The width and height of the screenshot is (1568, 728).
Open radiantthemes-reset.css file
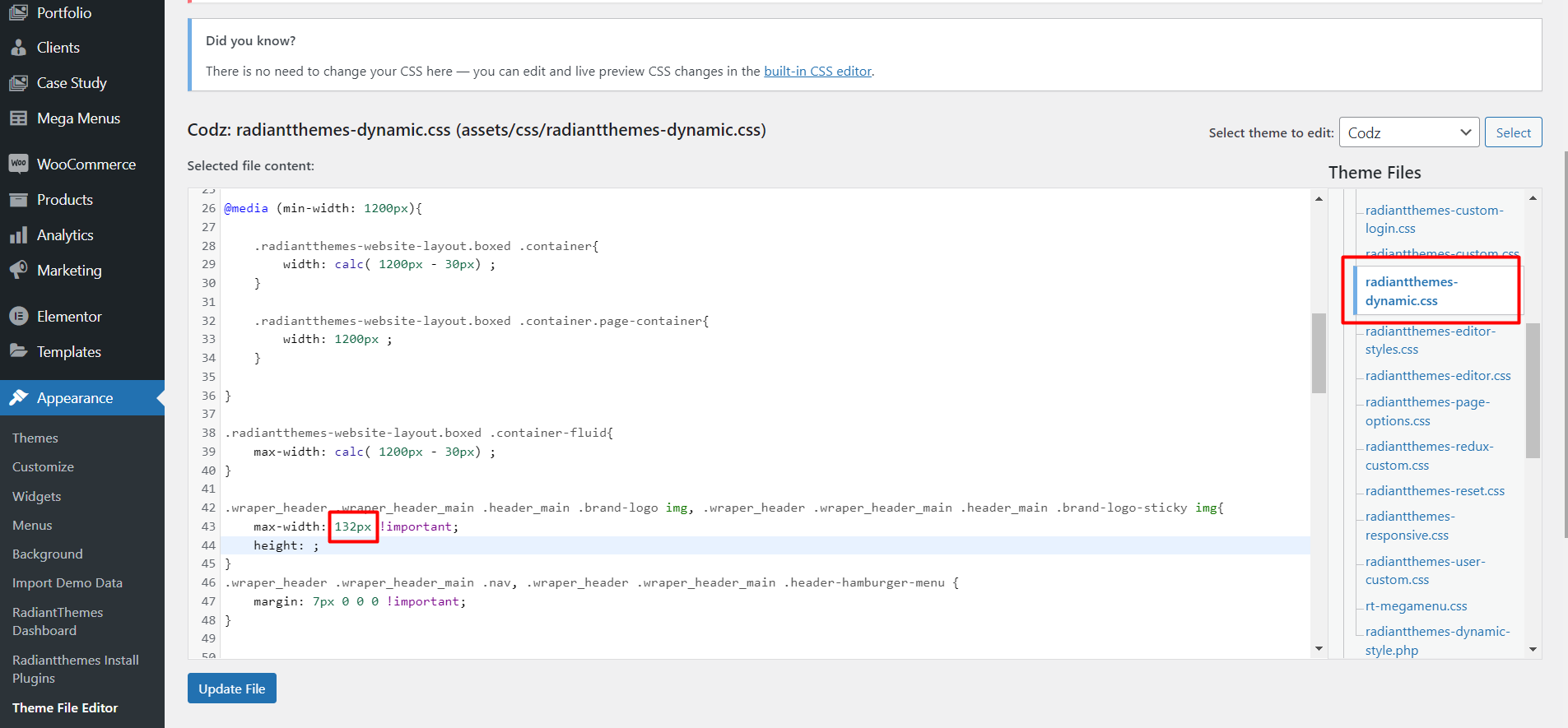[1435, 490]
